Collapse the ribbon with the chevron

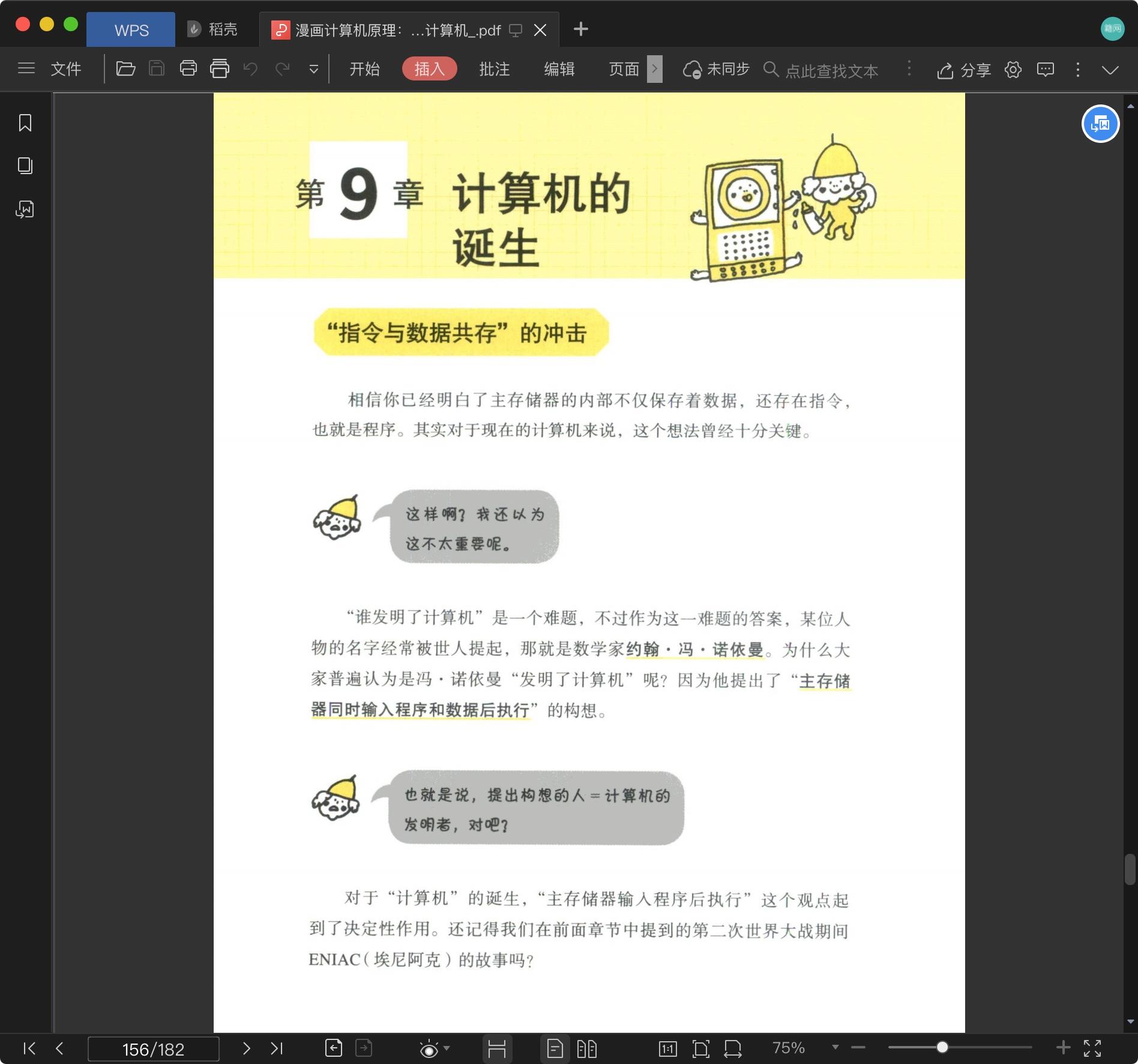[x=1110, y=70]
